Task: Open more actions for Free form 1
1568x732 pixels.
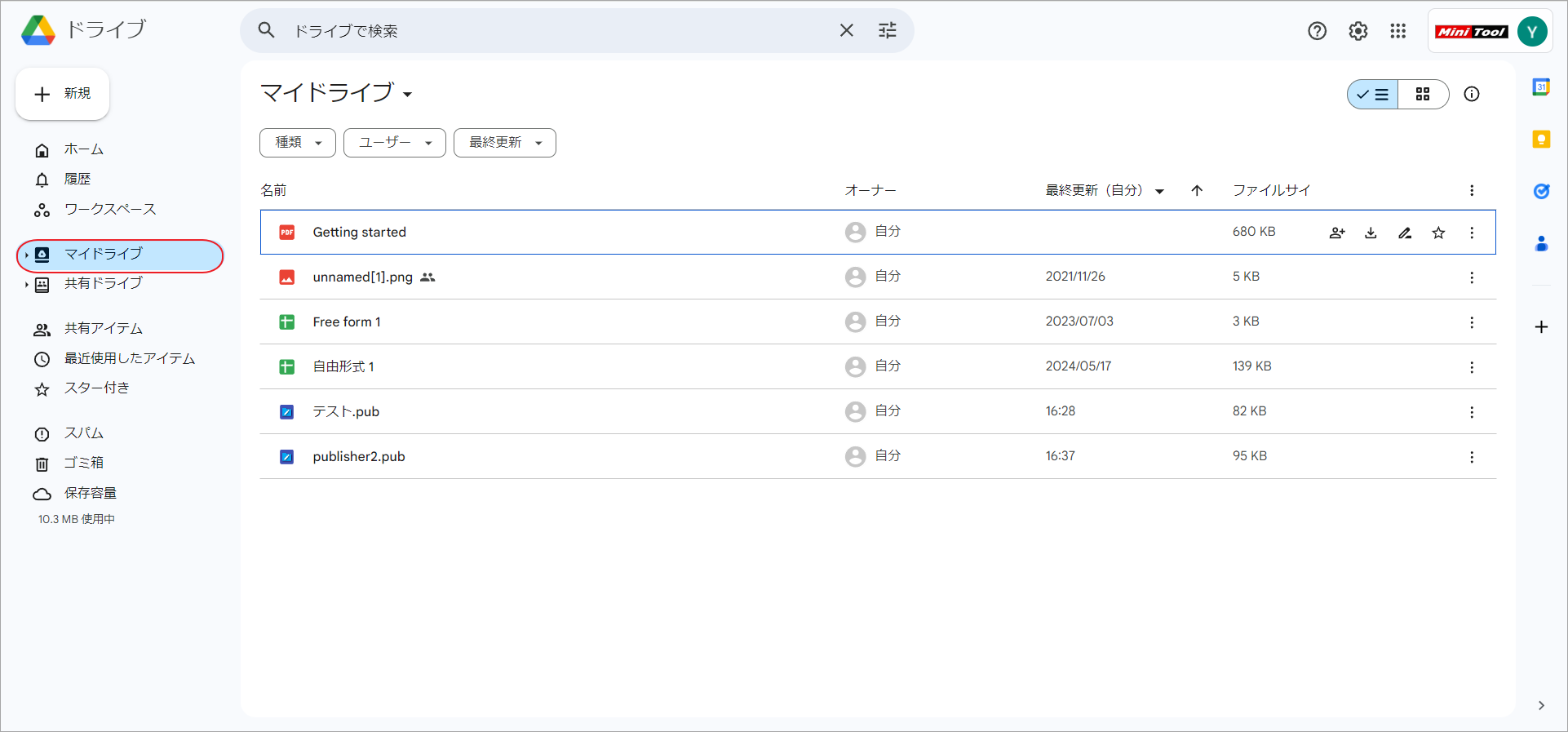Action: pyautogui.click(x=1472, y=322)
